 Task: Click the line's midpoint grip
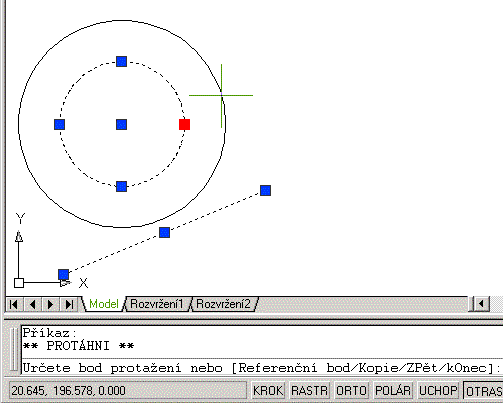tap(164, 232)
